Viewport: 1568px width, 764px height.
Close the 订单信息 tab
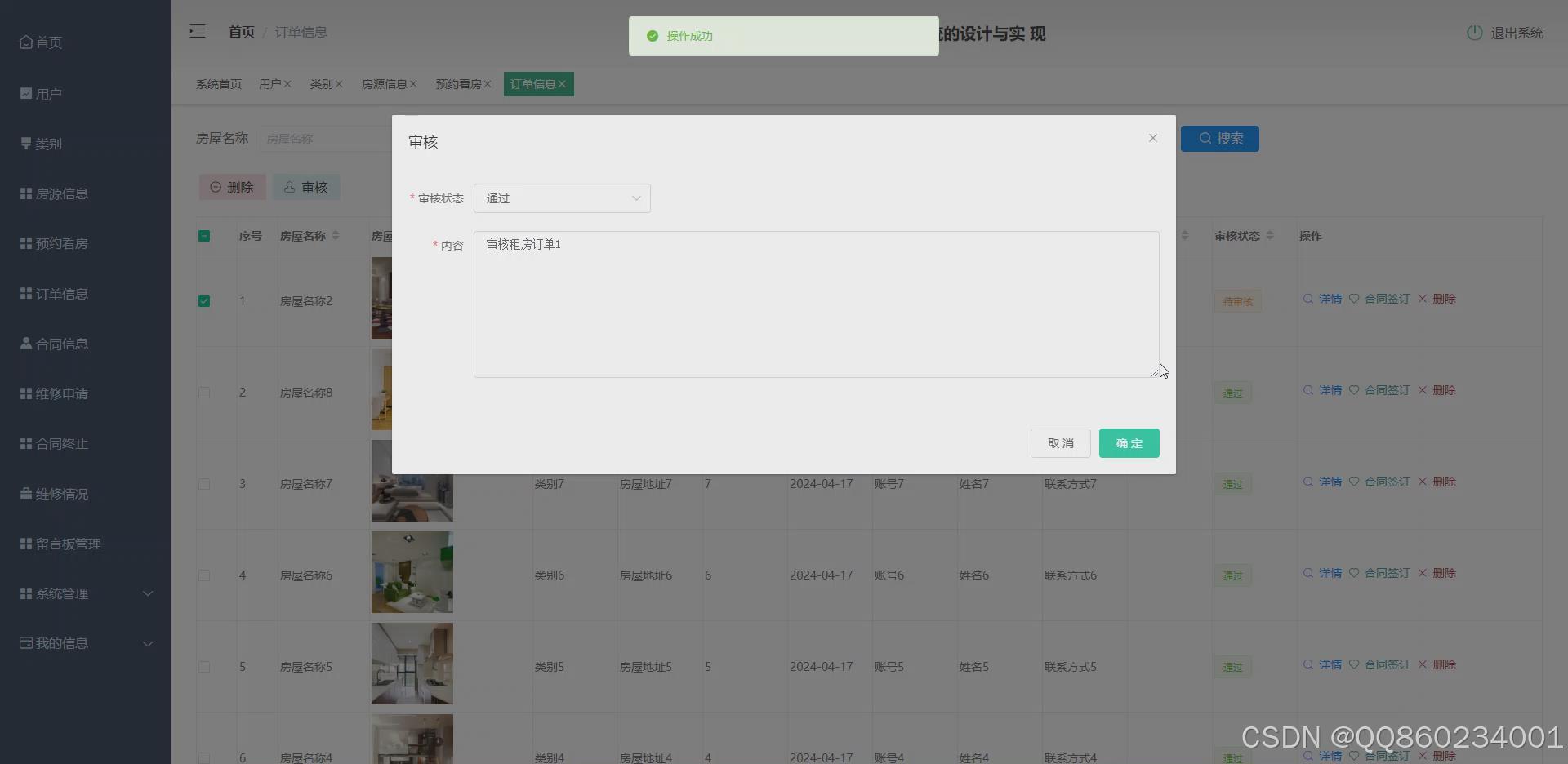(x=563, y=84)
